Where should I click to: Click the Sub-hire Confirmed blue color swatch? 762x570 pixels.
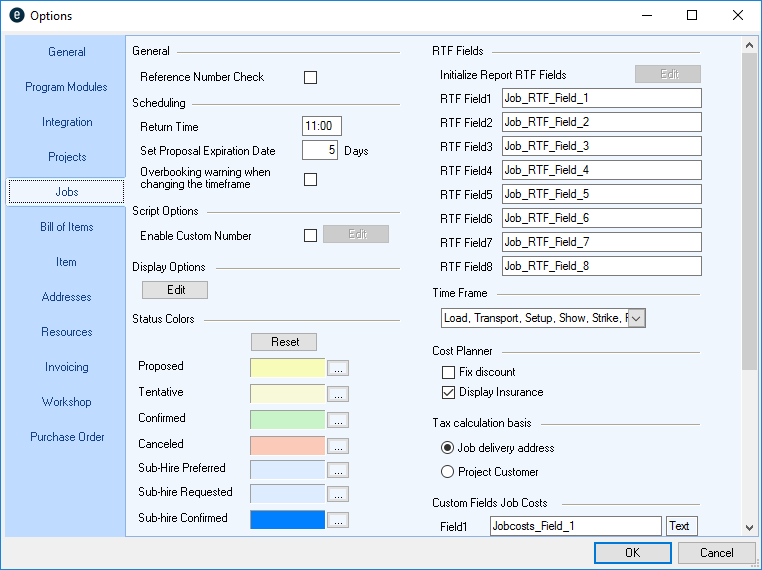[x=287, y=520]
